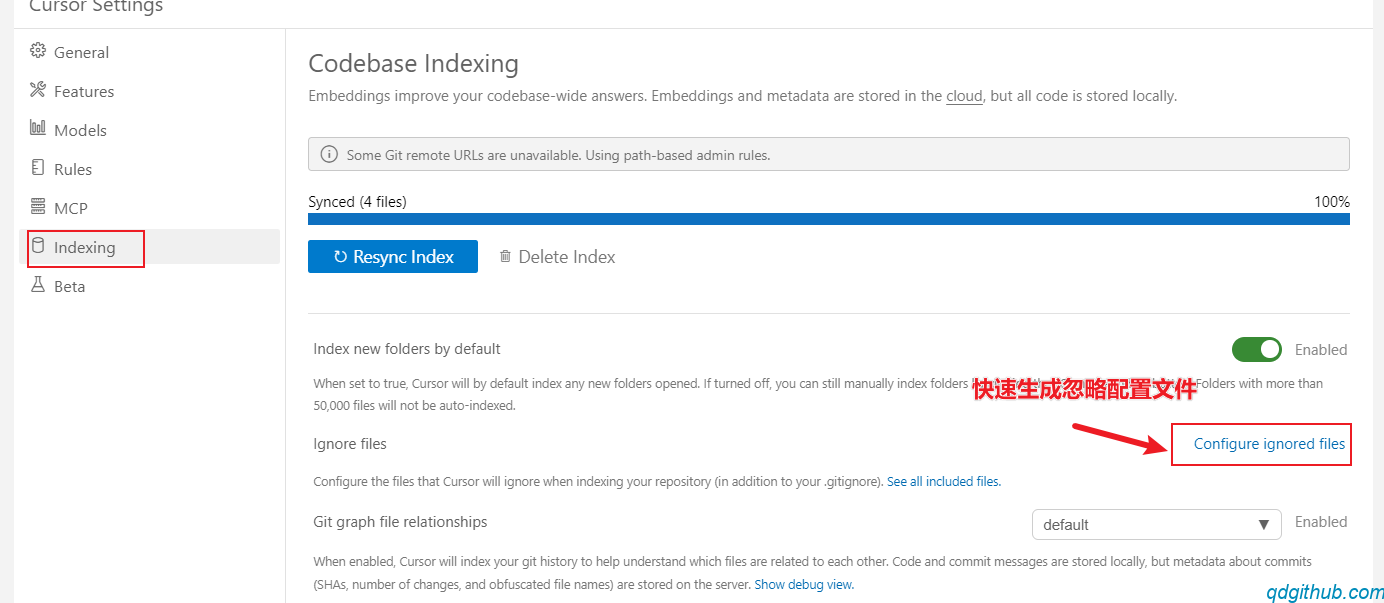Click the trash icon beside Delete Index
Viewport: 1384px width, 603px height.
point(505,256)
